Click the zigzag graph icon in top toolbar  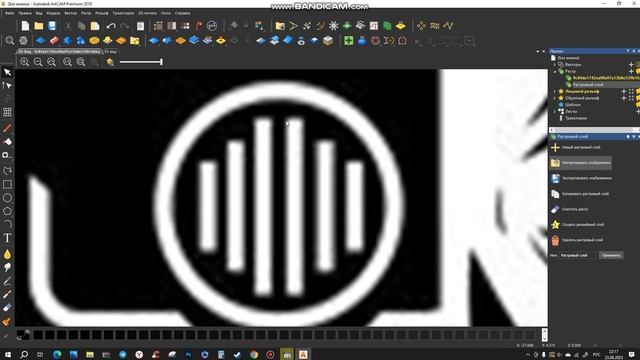coord(448,26)
